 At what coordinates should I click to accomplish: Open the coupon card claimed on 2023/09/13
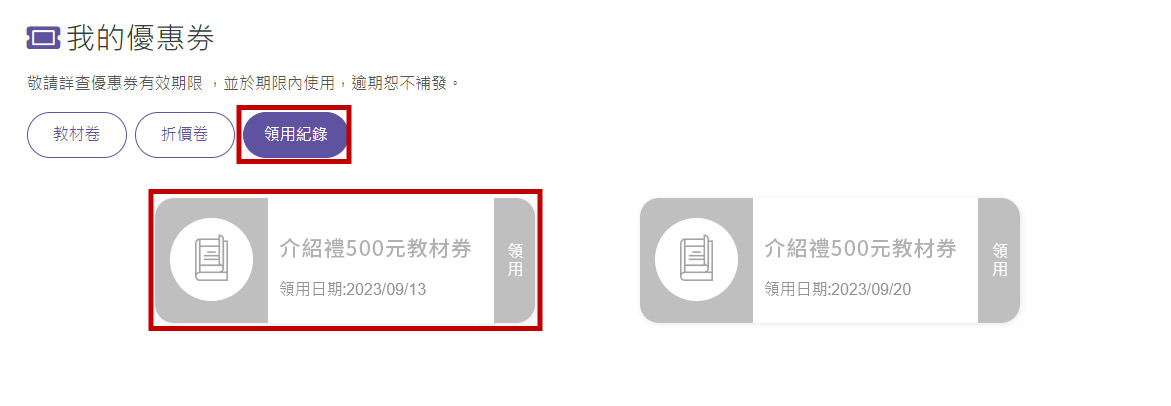345,260
